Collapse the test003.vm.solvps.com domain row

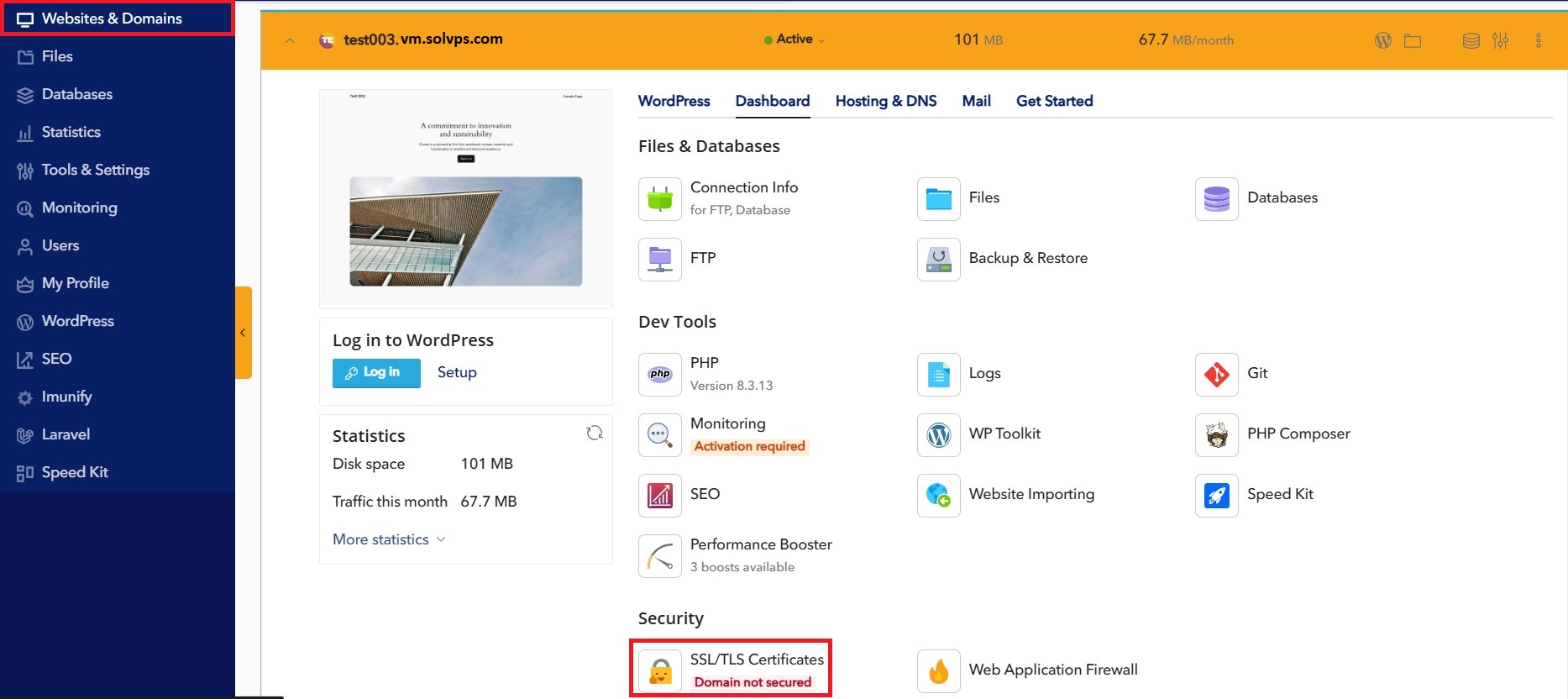pyautogui.click(x=290, y=40)
